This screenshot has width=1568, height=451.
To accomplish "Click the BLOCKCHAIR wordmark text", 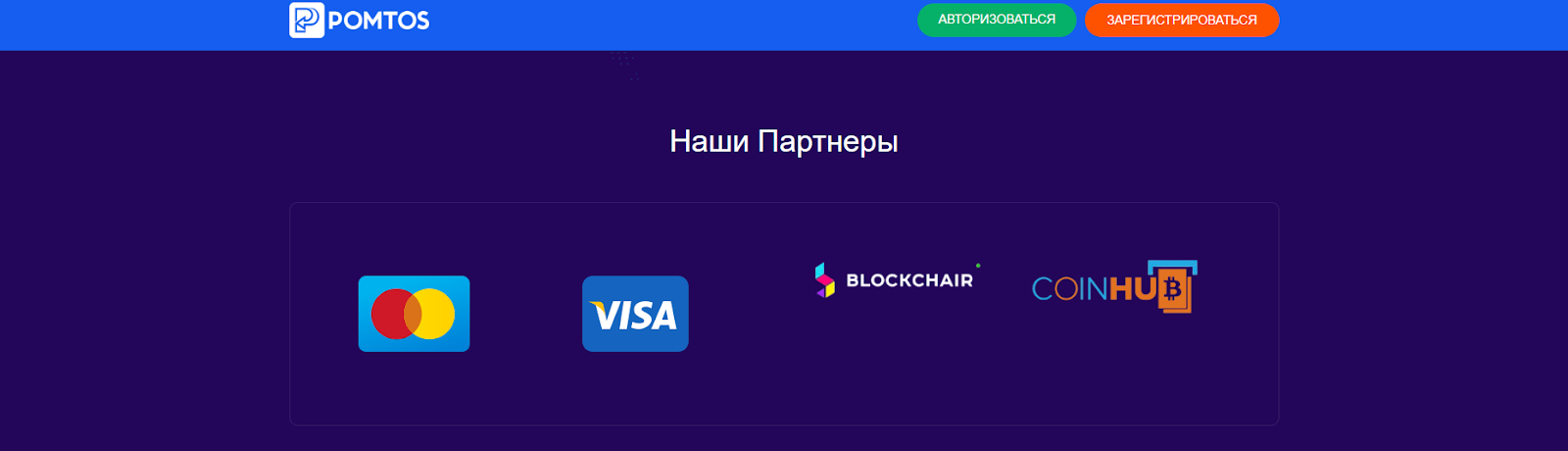I will coord(909,280).
